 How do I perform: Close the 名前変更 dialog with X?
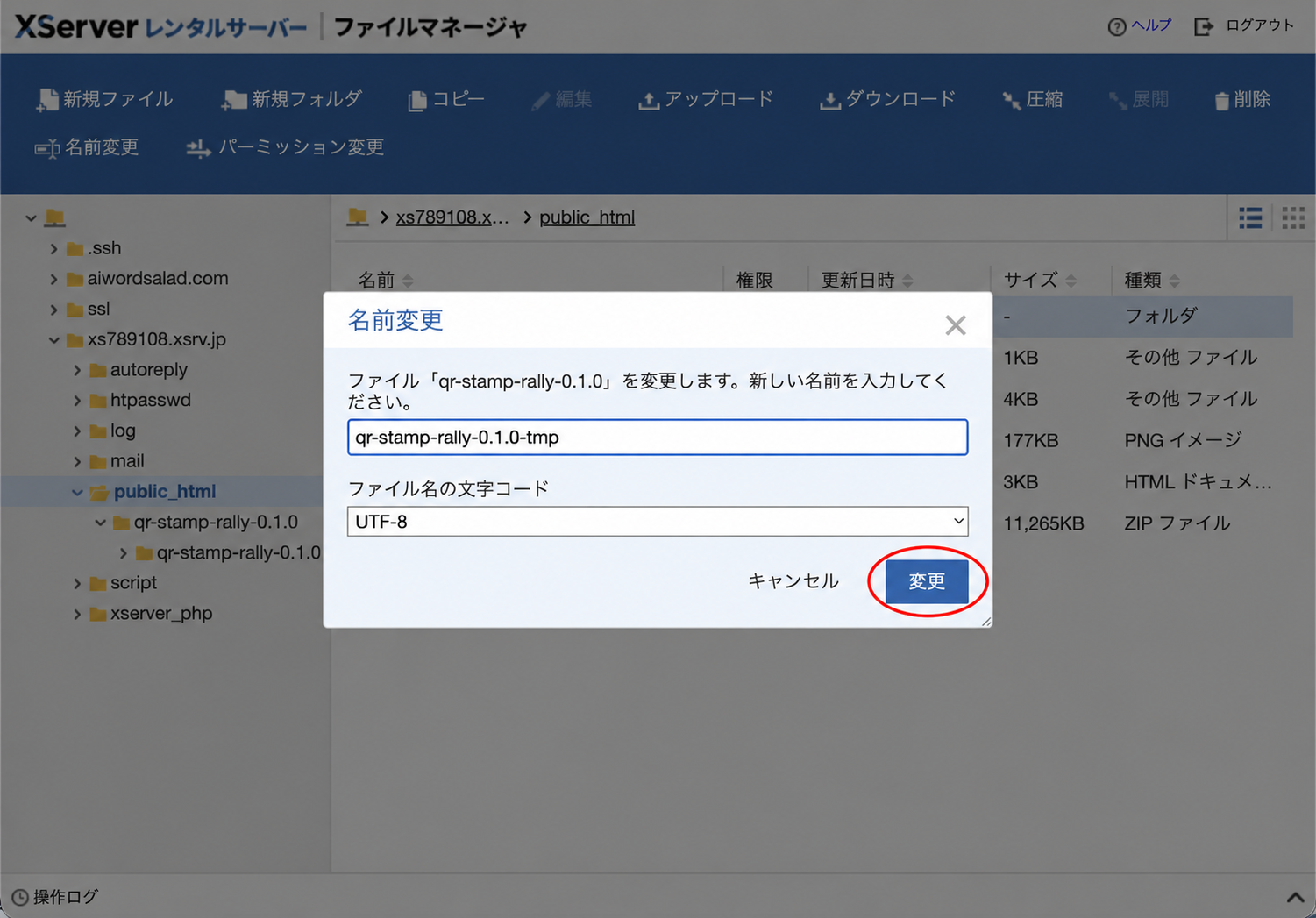(956, 325)
